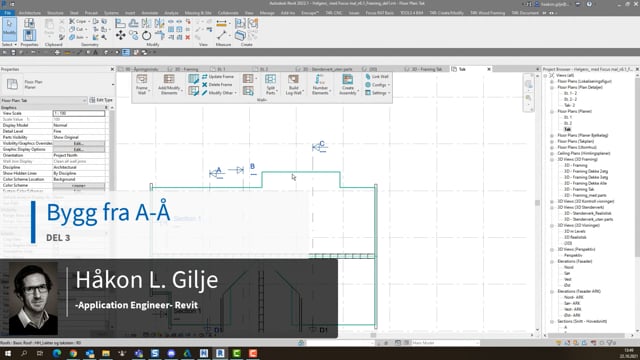Screen dimensions: 640x360
Task: Click the Number Elements tool
Action: [320, 84]
